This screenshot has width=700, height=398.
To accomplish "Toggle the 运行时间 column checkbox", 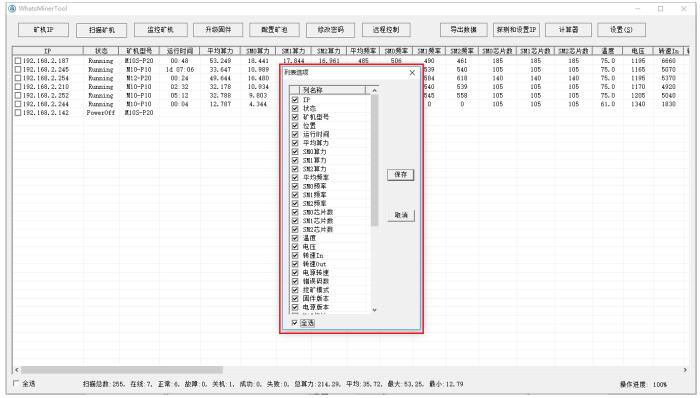I will click(295, 134).
